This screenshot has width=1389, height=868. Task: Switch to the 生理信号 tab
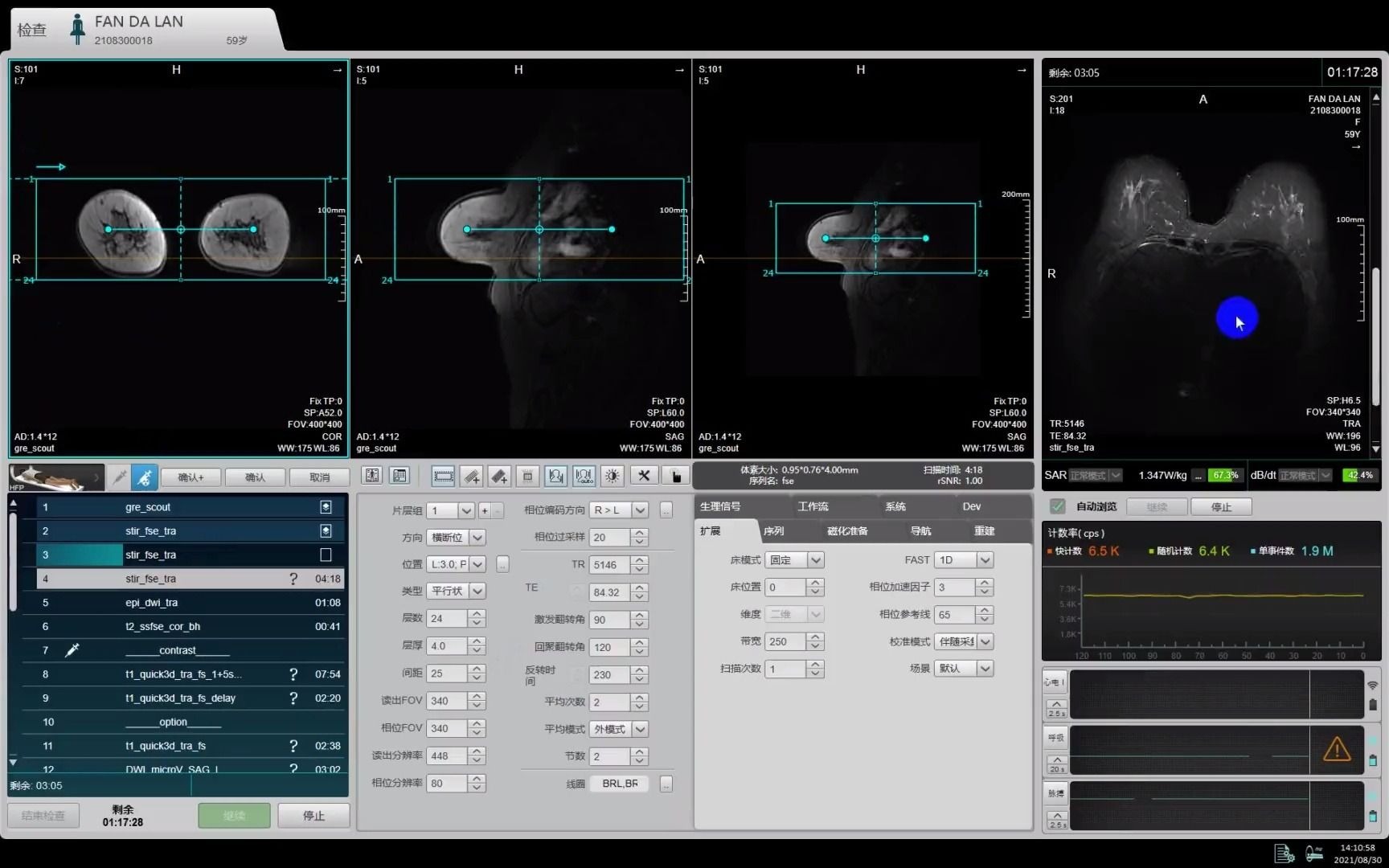721,506
